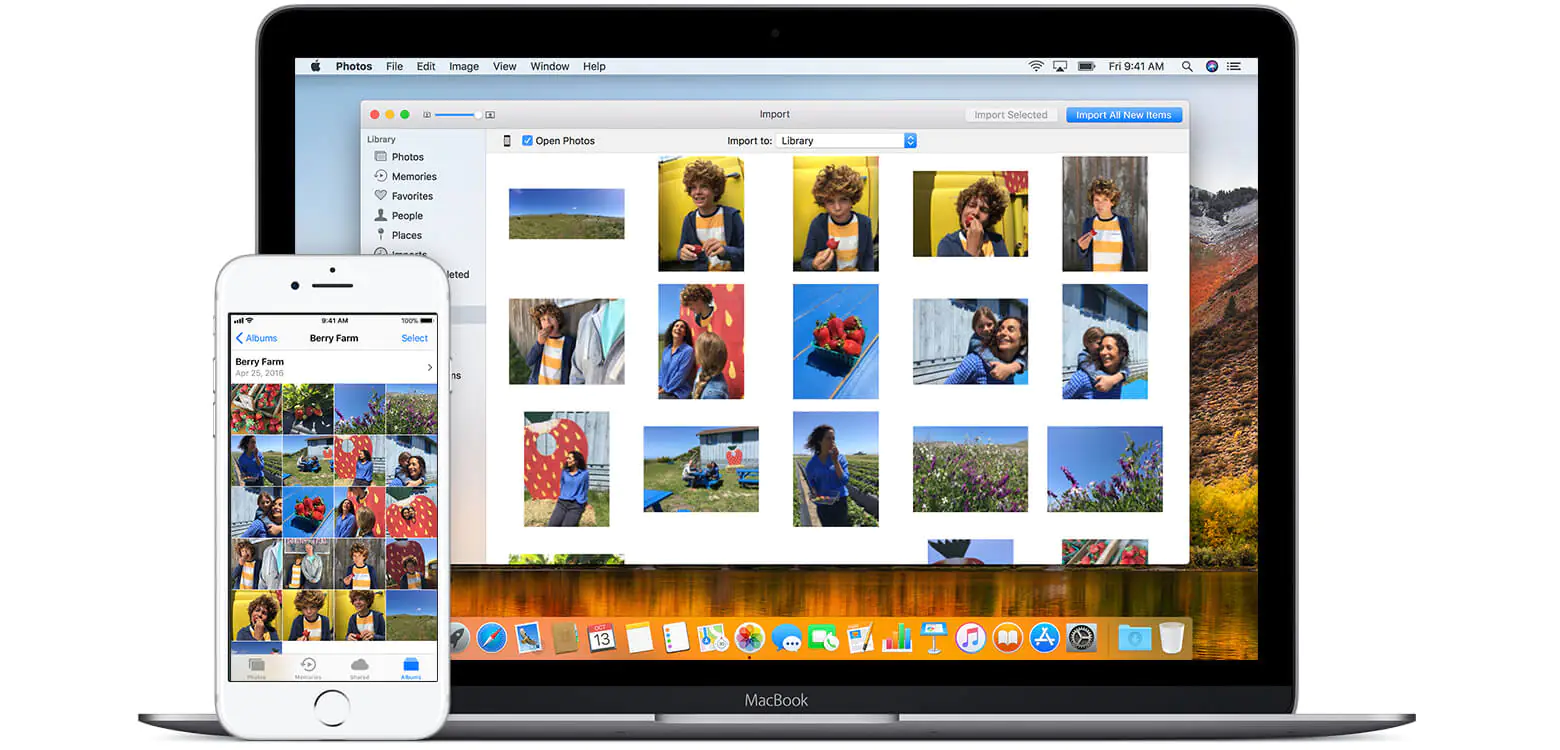Open People in the Photos sidebar
Image resolution: width=1560 pixels, height=750 pixels.
pyautogui.click(x=406, y=215)
